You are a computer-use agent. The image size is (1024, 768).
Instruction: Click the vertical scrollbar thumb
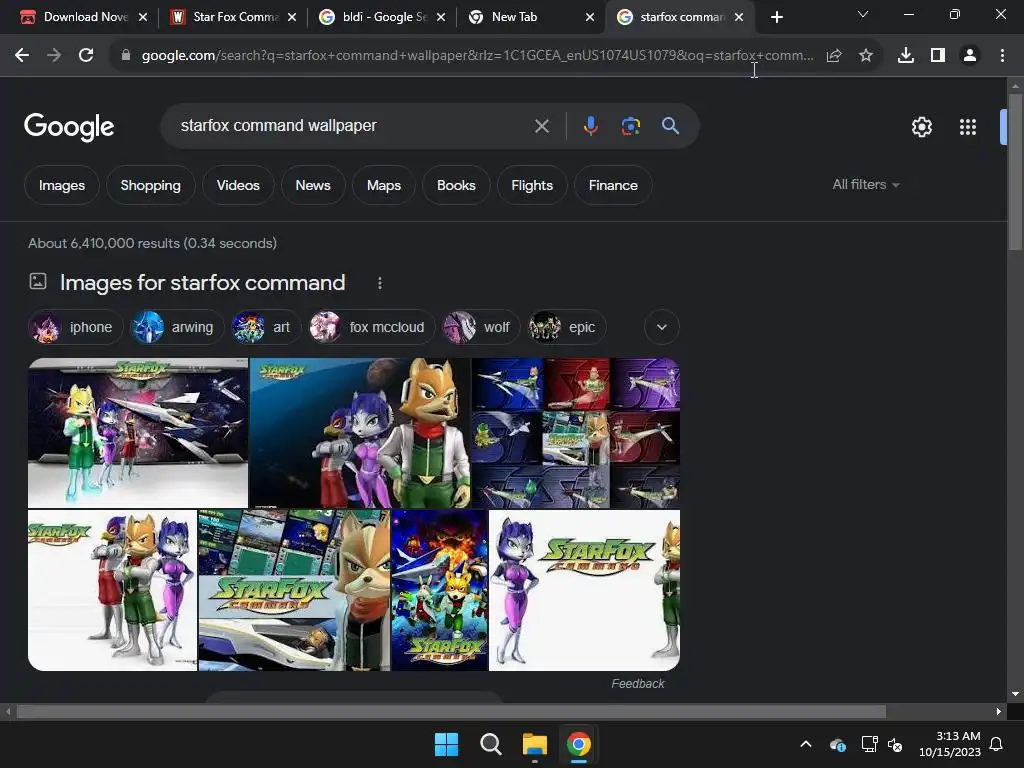[1015, 171]
